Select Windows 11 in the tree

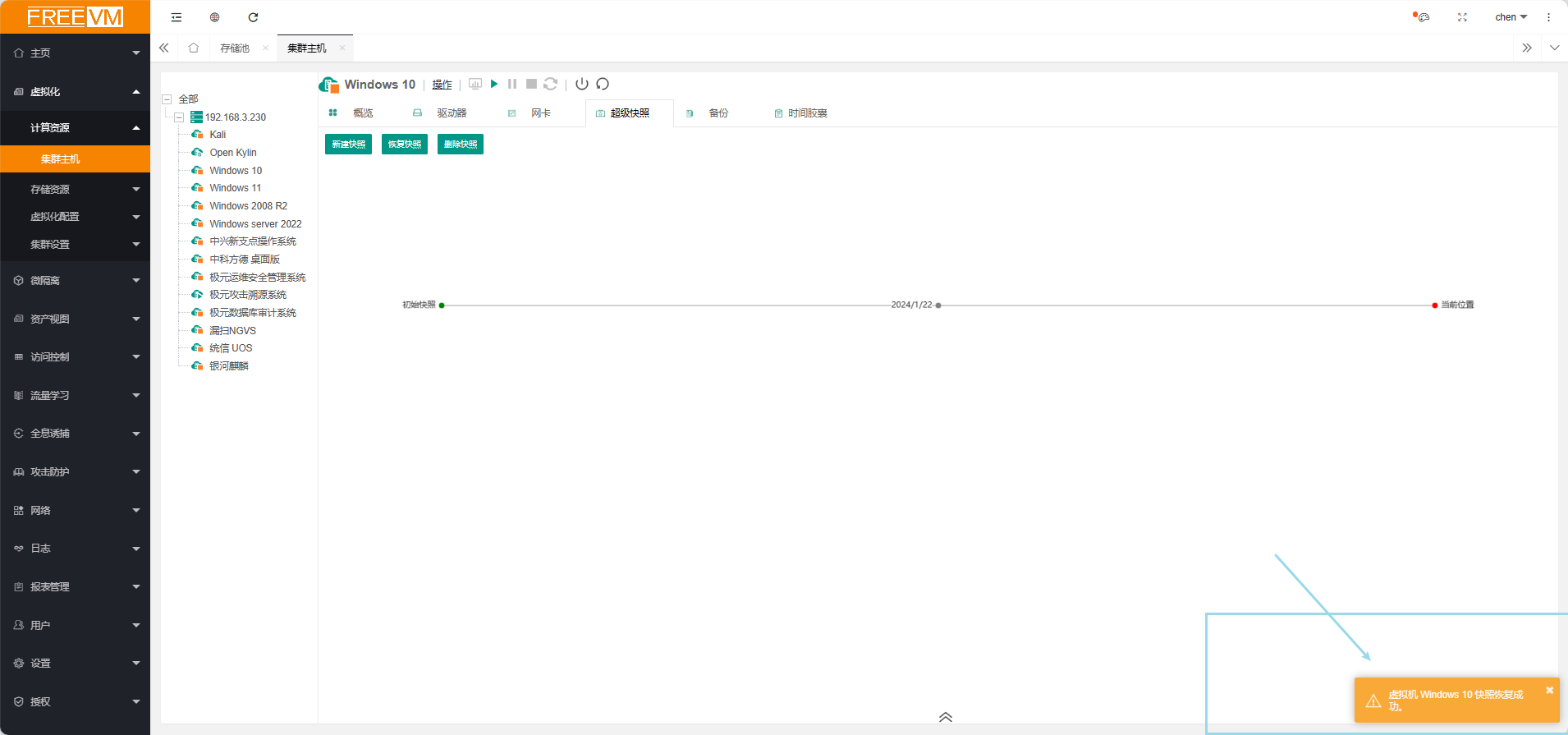pos(236,188)
